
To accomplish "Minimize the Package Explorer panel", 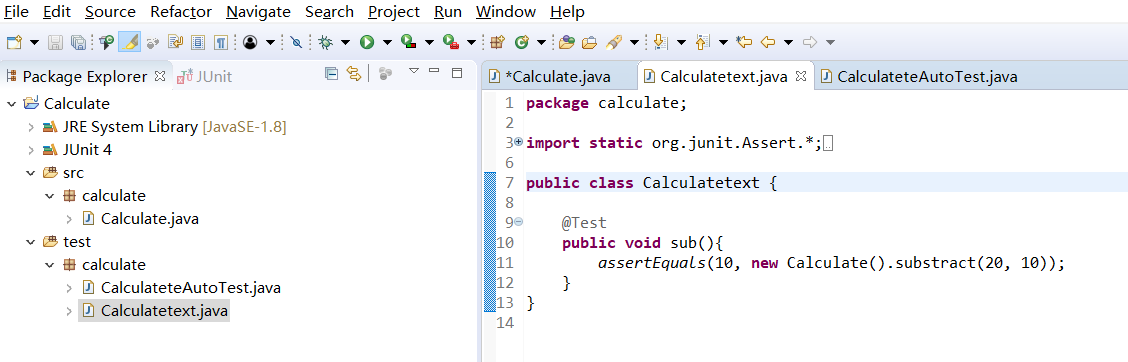I will point(434,71).
